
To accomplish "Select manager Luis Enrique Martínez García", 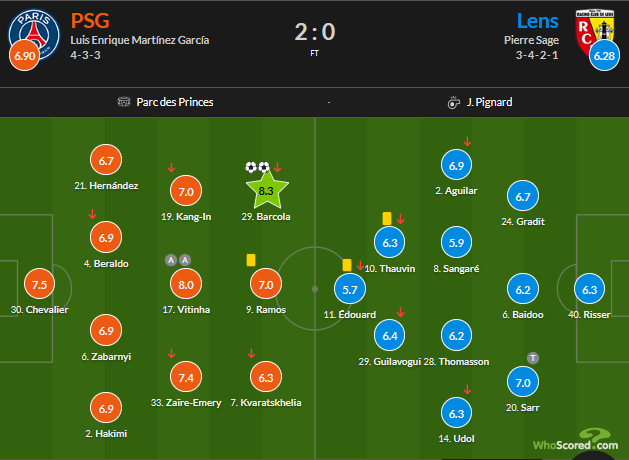I will click(x=139, y=40).
